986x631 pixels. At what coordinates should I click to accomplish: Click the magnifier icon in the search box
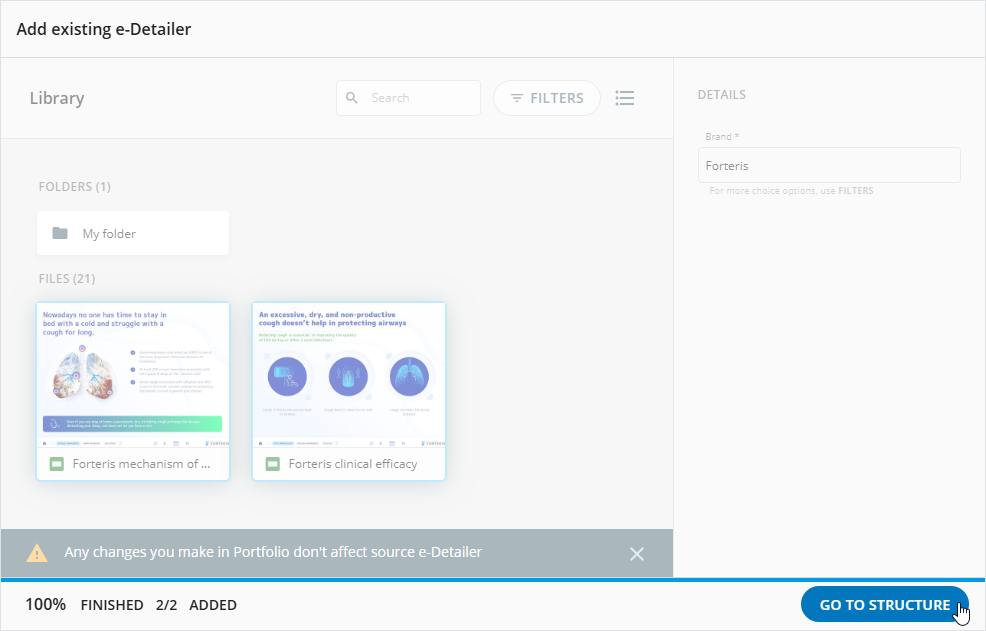click(x=351, y=98)
